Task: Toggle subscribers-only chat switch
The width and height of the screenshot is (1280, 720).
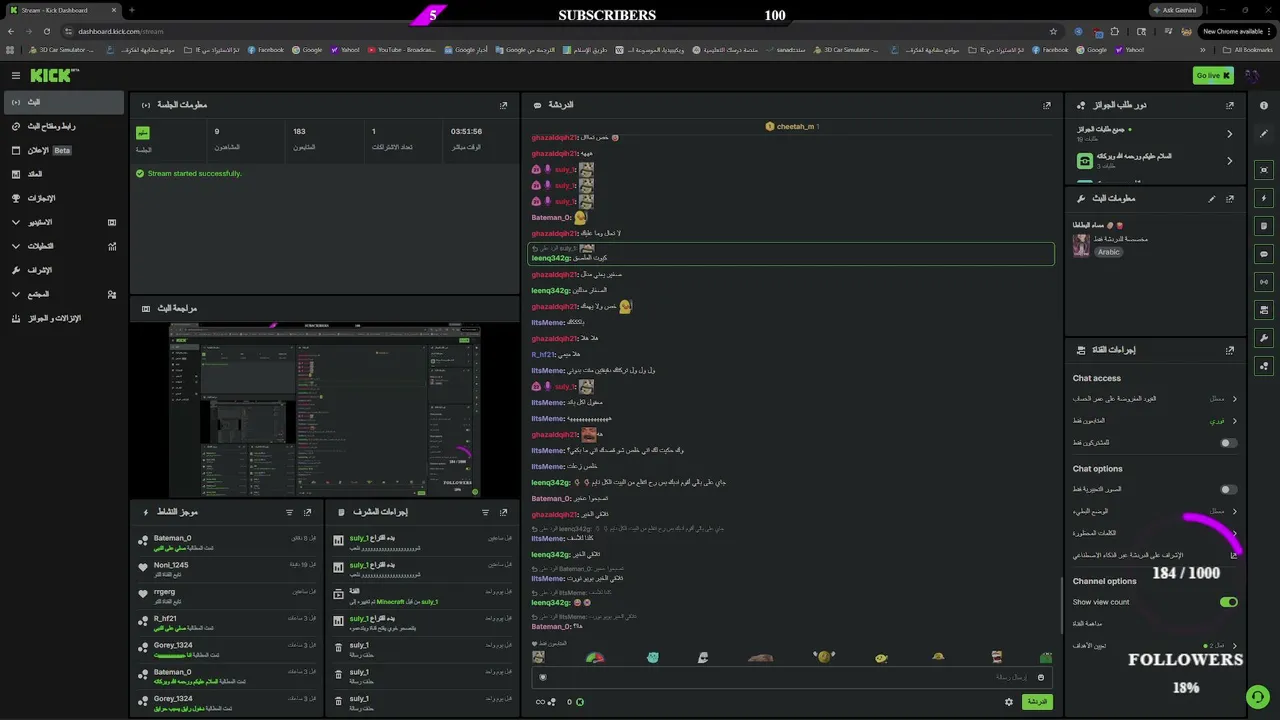Action: click(1228, 443)
